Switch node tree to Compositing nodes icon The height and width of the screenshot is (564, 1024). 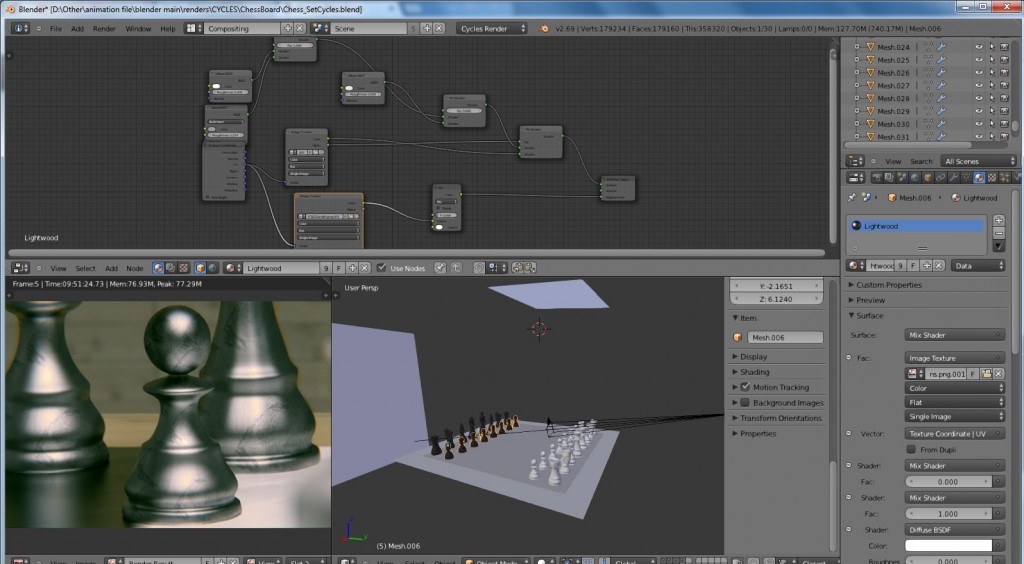tap(172, 268)
